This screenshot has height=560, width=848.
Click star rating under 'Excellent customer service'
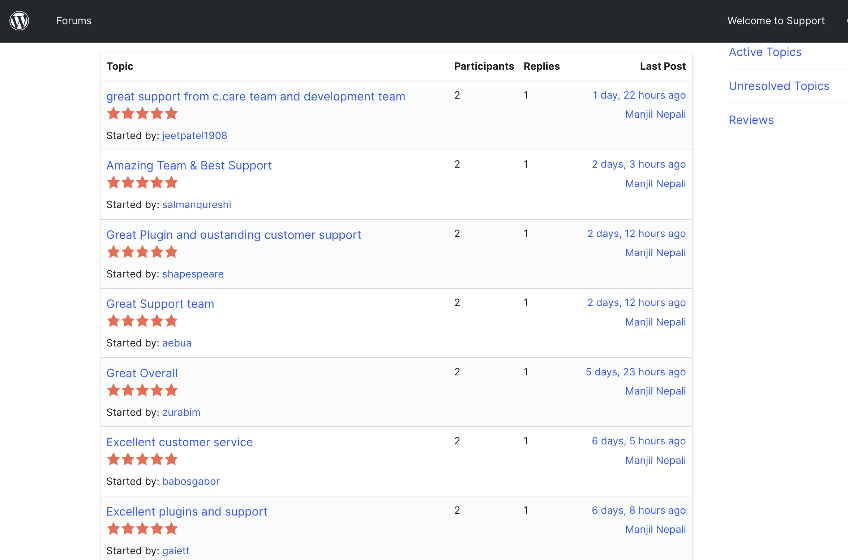click(x=142, y=459)
